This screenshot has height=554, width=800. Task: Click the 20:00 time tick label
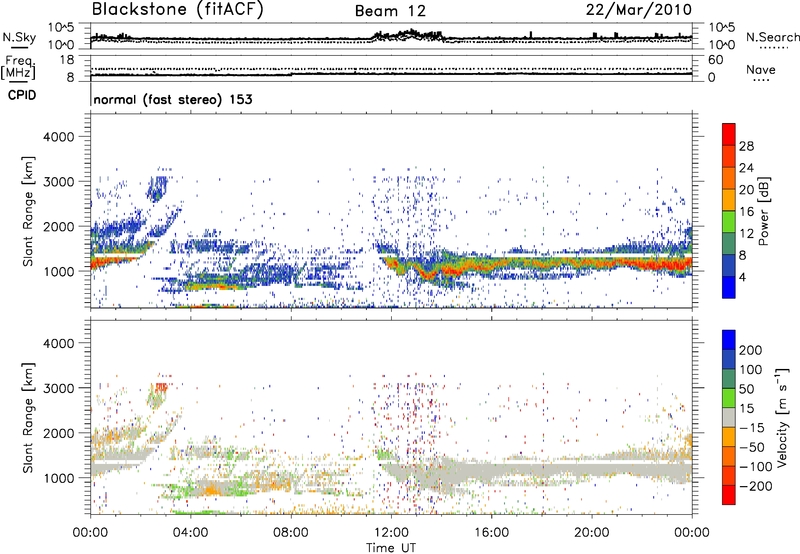click(x=592, y=533)
